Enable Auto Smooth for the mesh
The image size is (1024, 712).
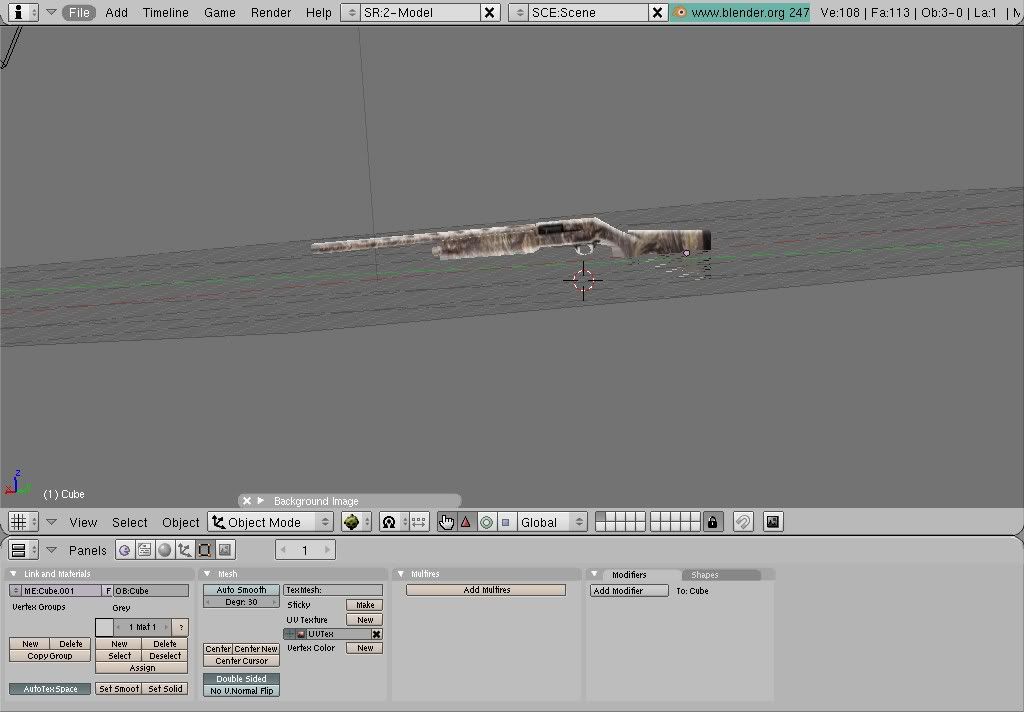[241, 590]
